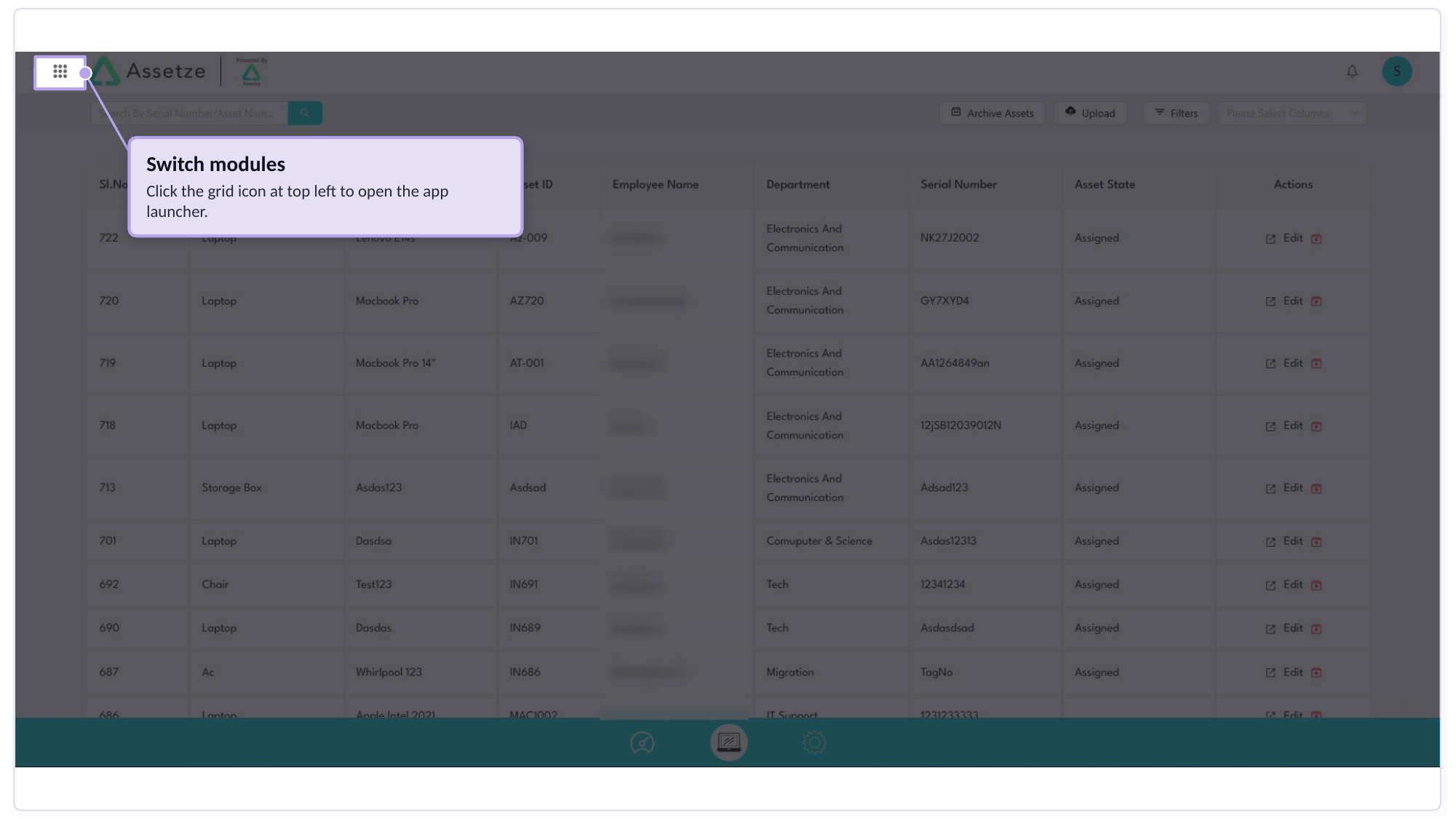
Task: Open the Filters panel
Action: pos(1176,113)
